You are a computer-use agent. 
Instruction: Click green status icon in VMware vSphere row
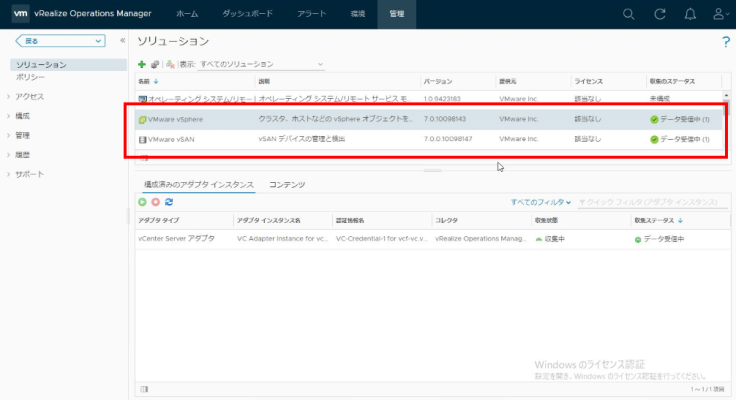point(654,120)
